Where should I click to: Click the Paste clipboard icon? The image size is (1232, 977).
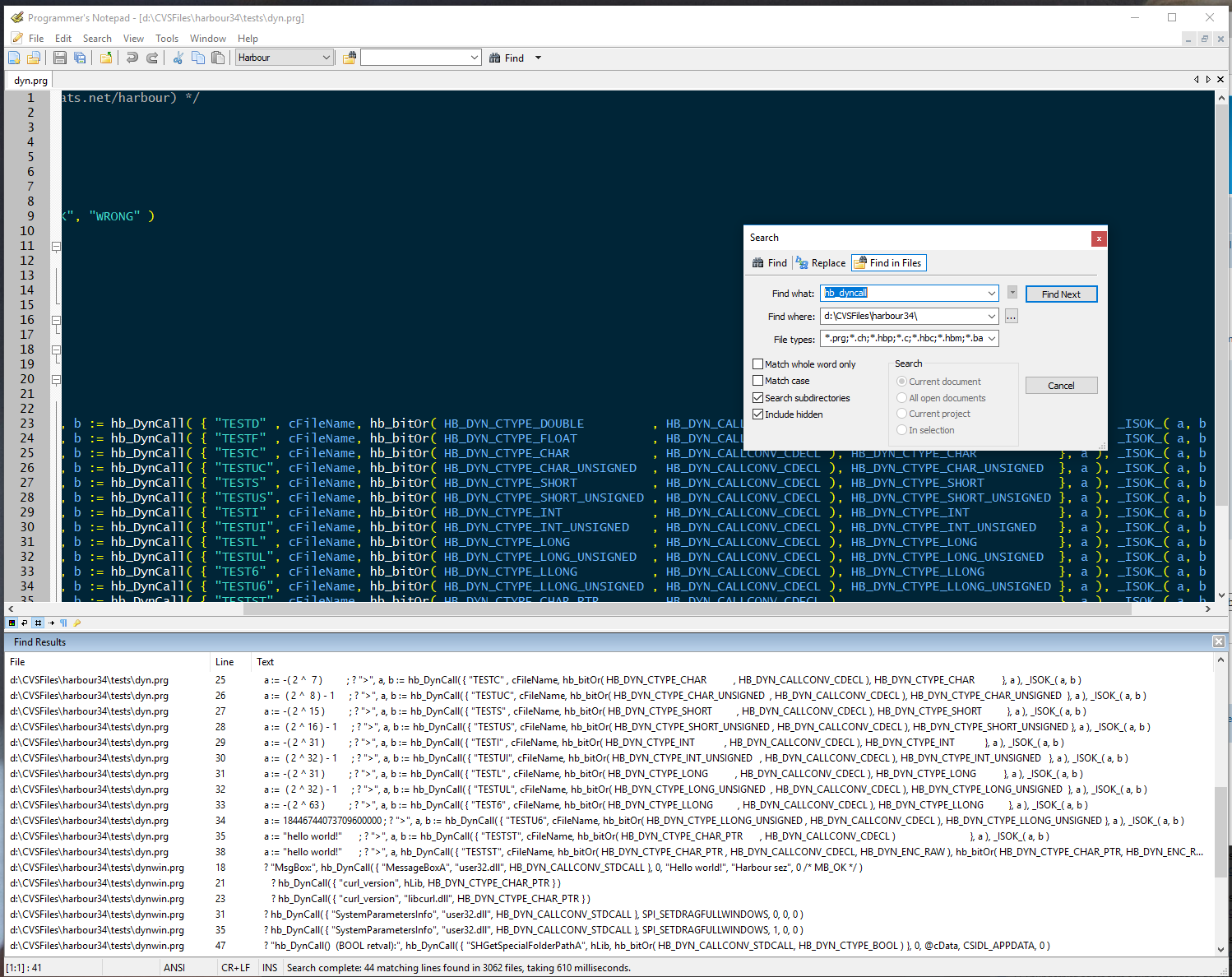218,58
